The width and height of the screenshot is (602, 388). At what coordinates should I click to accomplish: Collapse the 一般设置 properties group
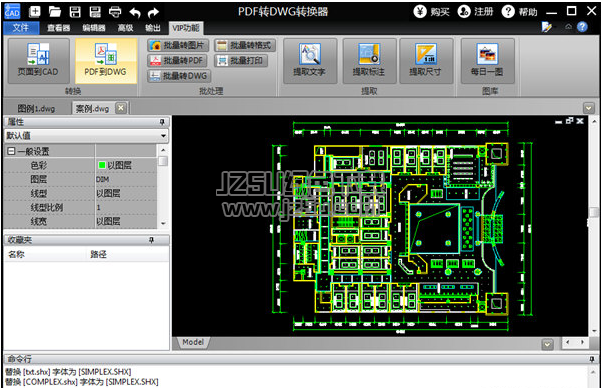(x=11, y=151)
